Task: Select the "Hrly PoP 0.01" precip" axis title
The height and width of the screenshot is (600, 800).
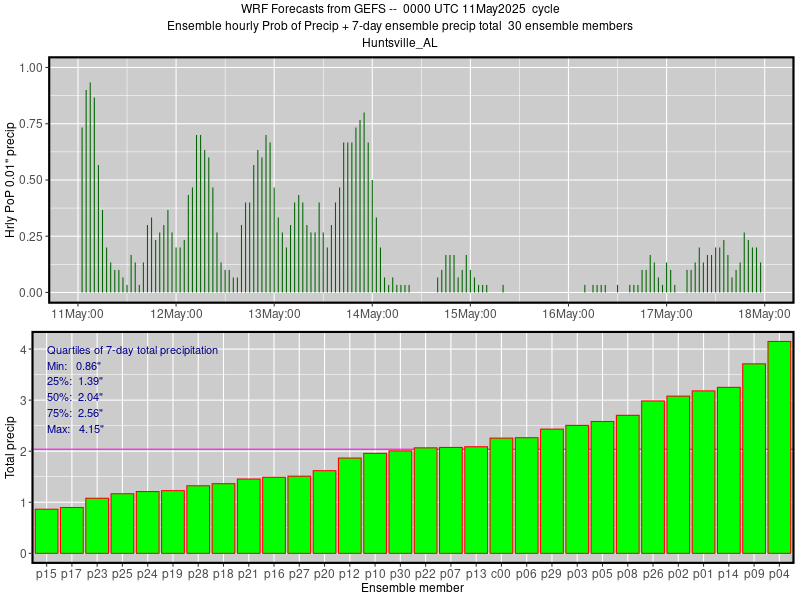Action: tap(10, 180)
